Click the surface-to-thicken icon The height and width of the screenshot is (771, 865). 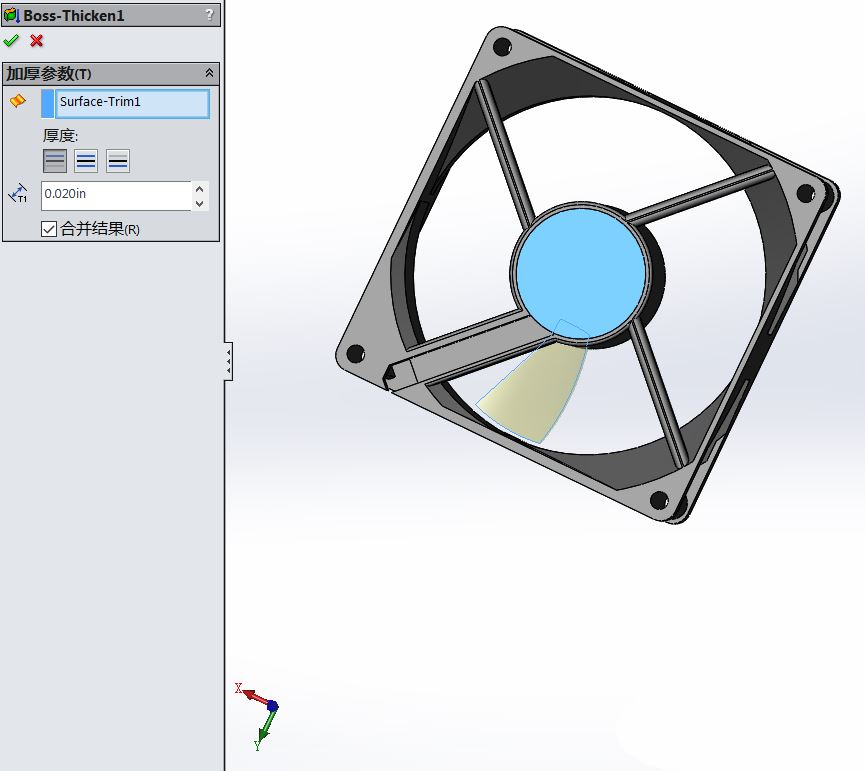pos(18,101)
